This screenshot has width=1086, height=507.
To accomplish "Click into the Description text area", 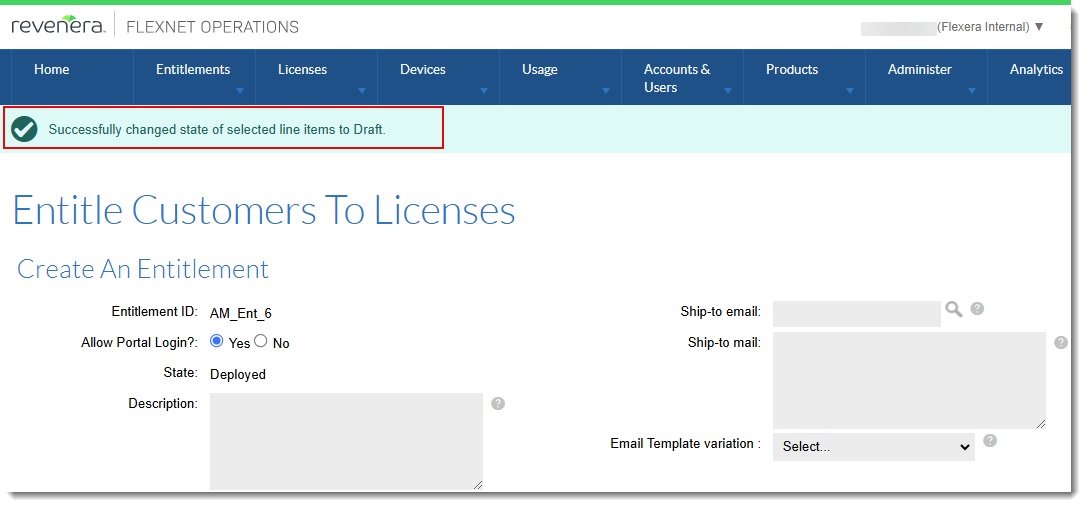I will tap(346, 441).
